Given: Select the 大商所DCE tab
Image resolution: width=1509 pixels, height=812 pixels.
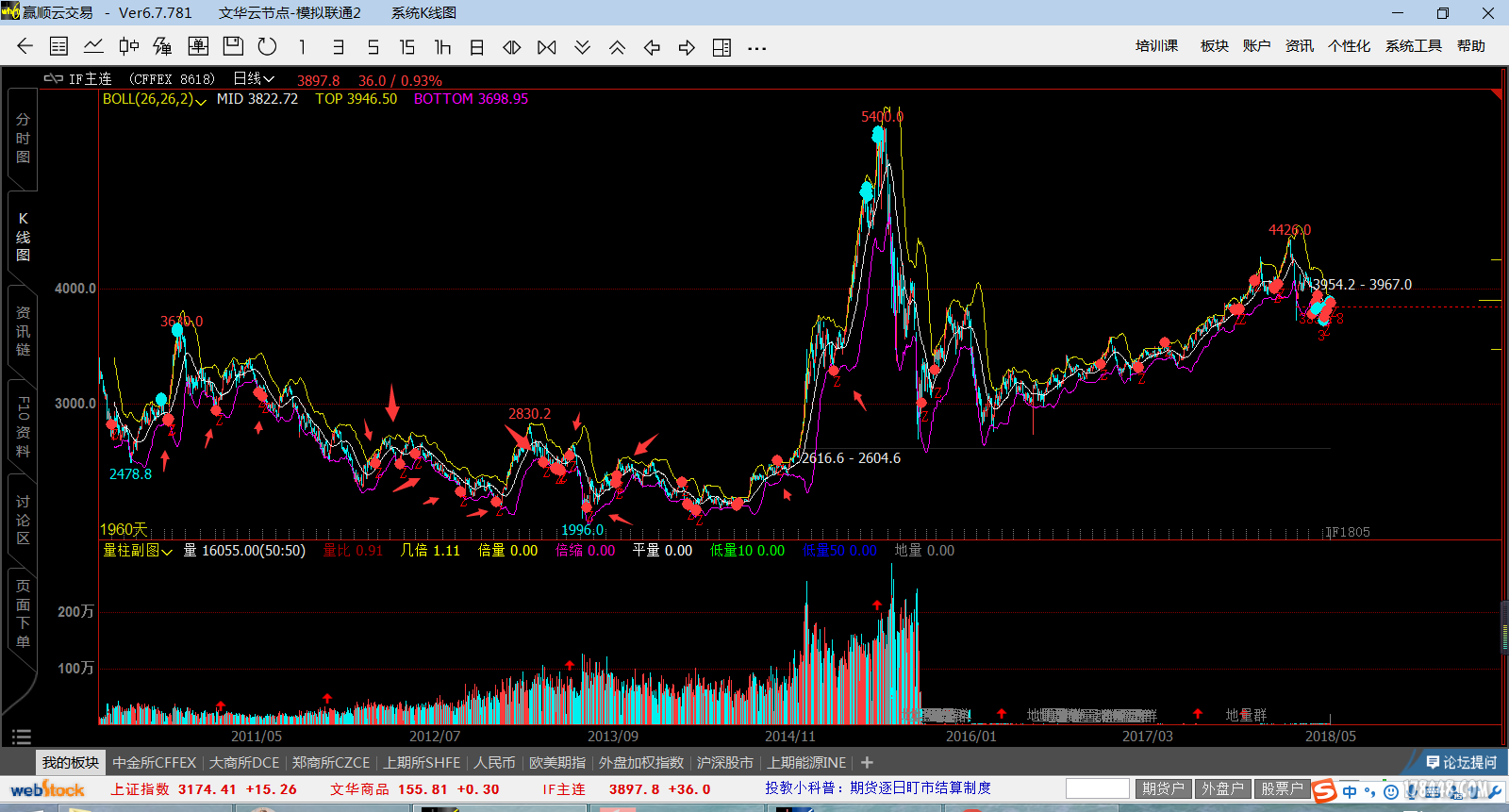Looking at the screenshot, I should [244, 762].
